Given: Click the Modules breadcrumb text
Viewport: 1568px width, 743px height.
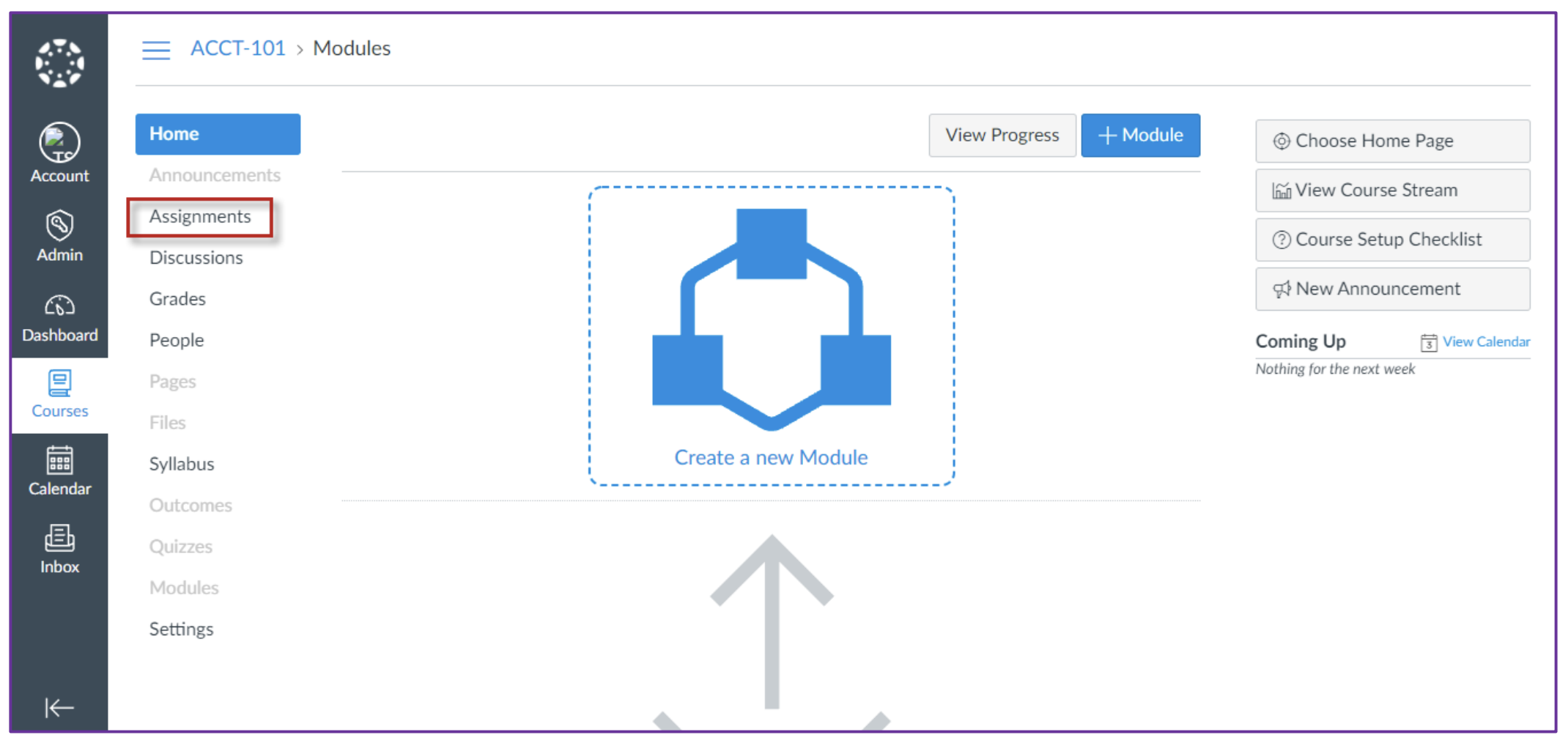Looking at the screenshot, I should [352, 48].
